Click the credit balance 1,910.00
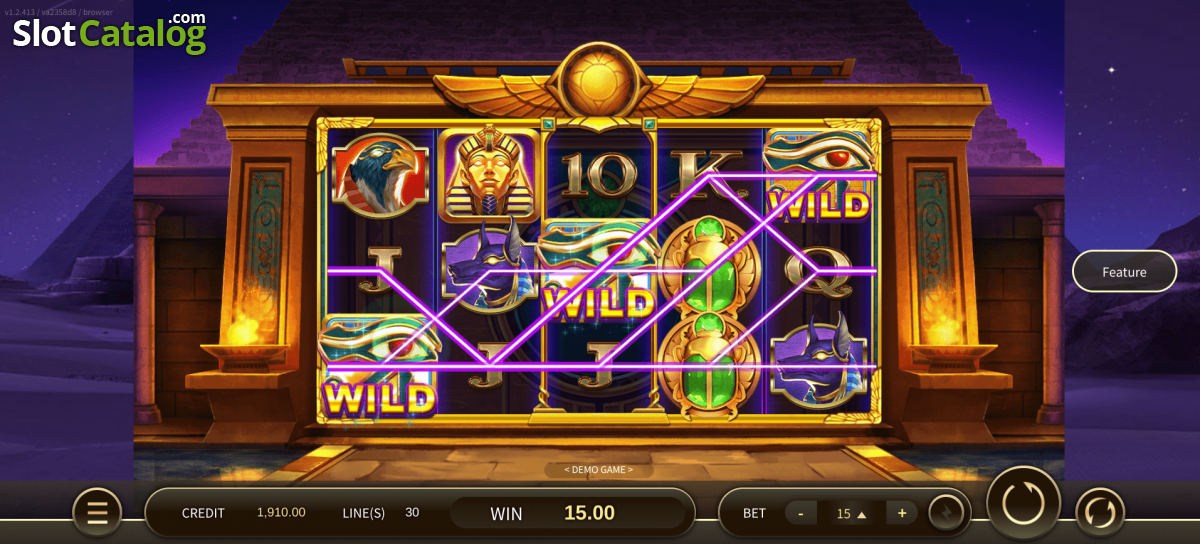This screenshot has width=1200, height=544. [281, 512]
